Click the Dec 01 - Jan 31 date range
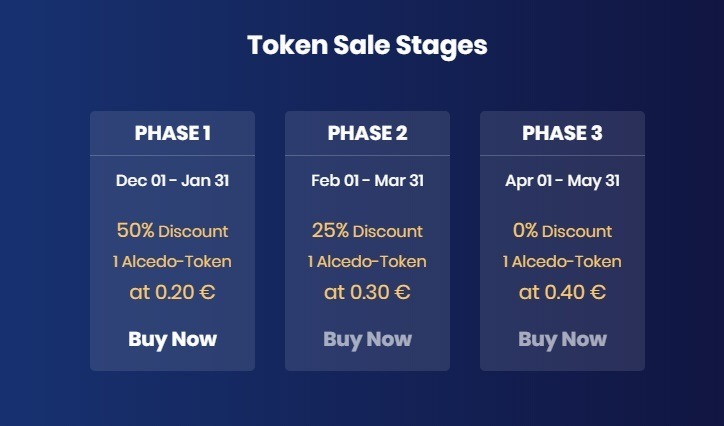This screenshot has height=426, width=724. (172, 181)
